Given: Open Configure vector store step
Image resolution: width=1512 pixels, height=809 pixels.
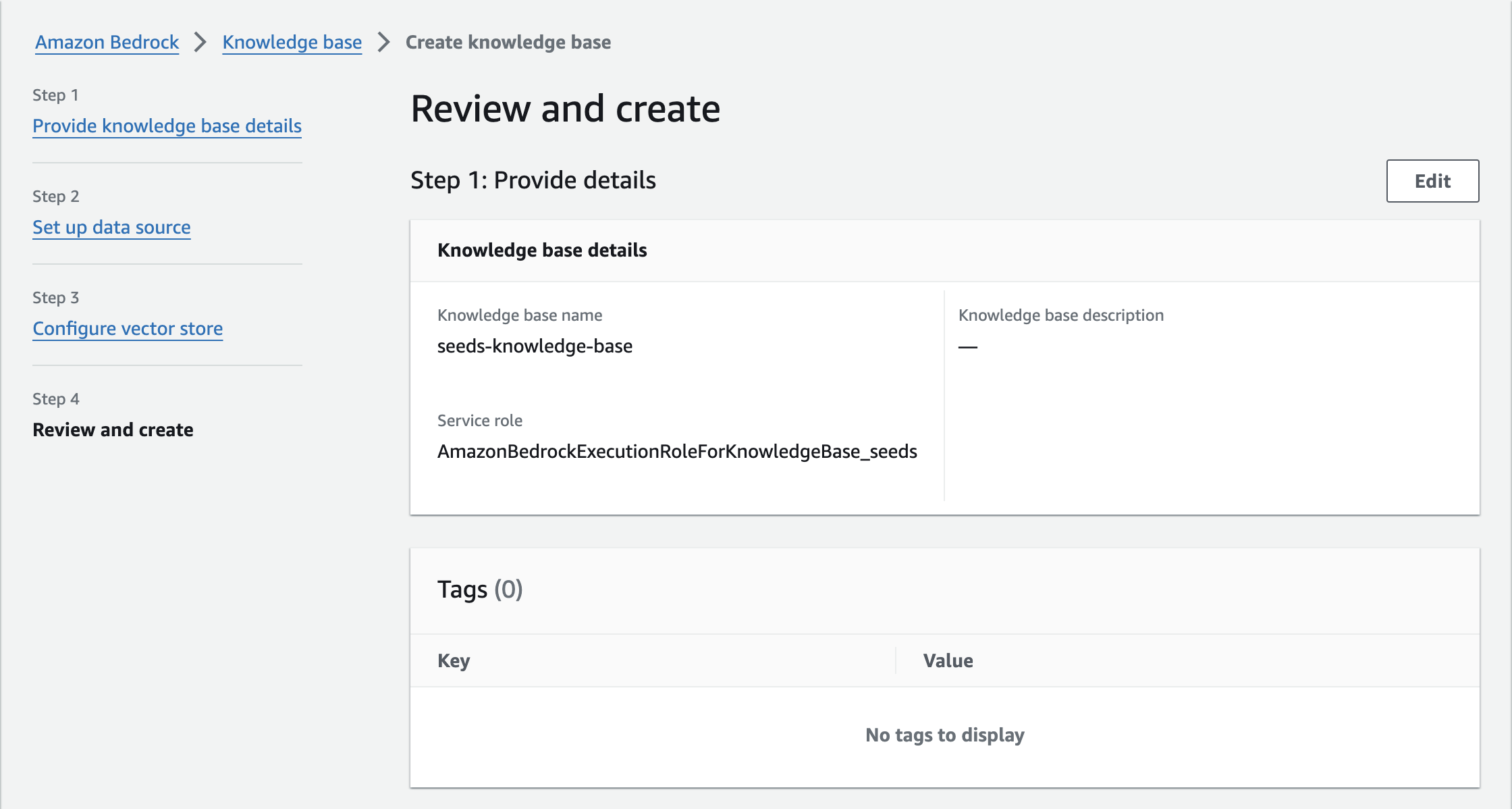Looking at the screenshot, I should coord(128,328).
